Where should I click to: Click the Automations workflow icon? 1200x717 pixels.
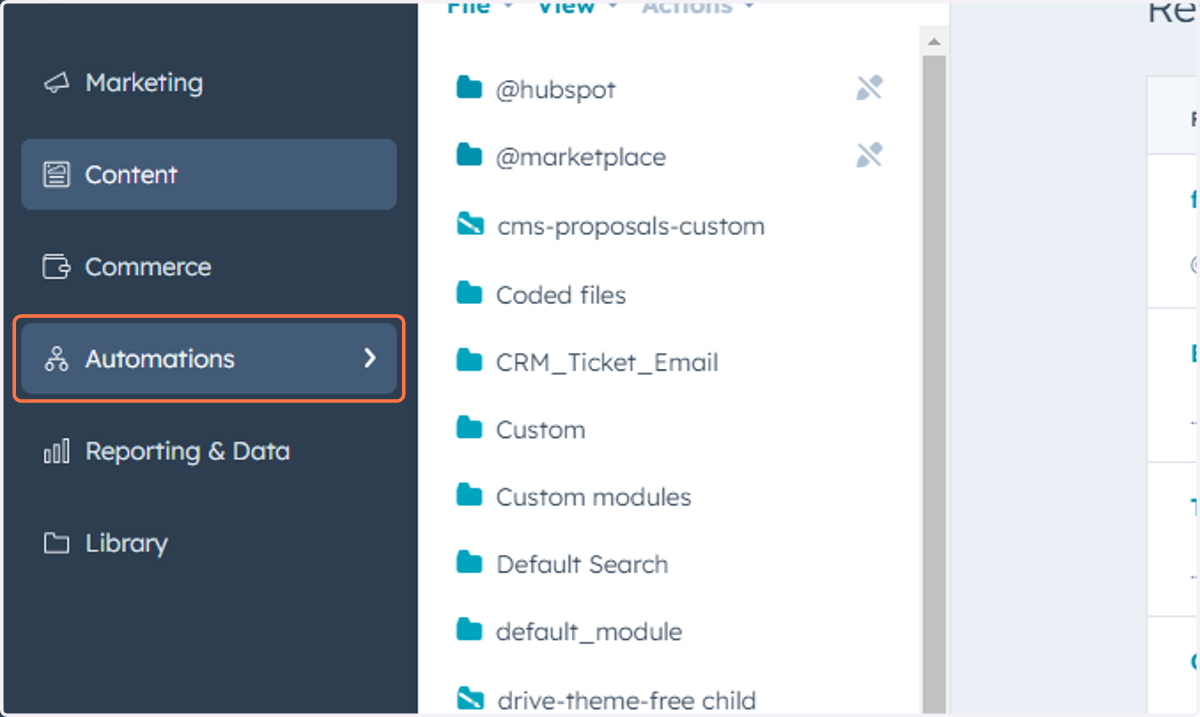(57, 359)
